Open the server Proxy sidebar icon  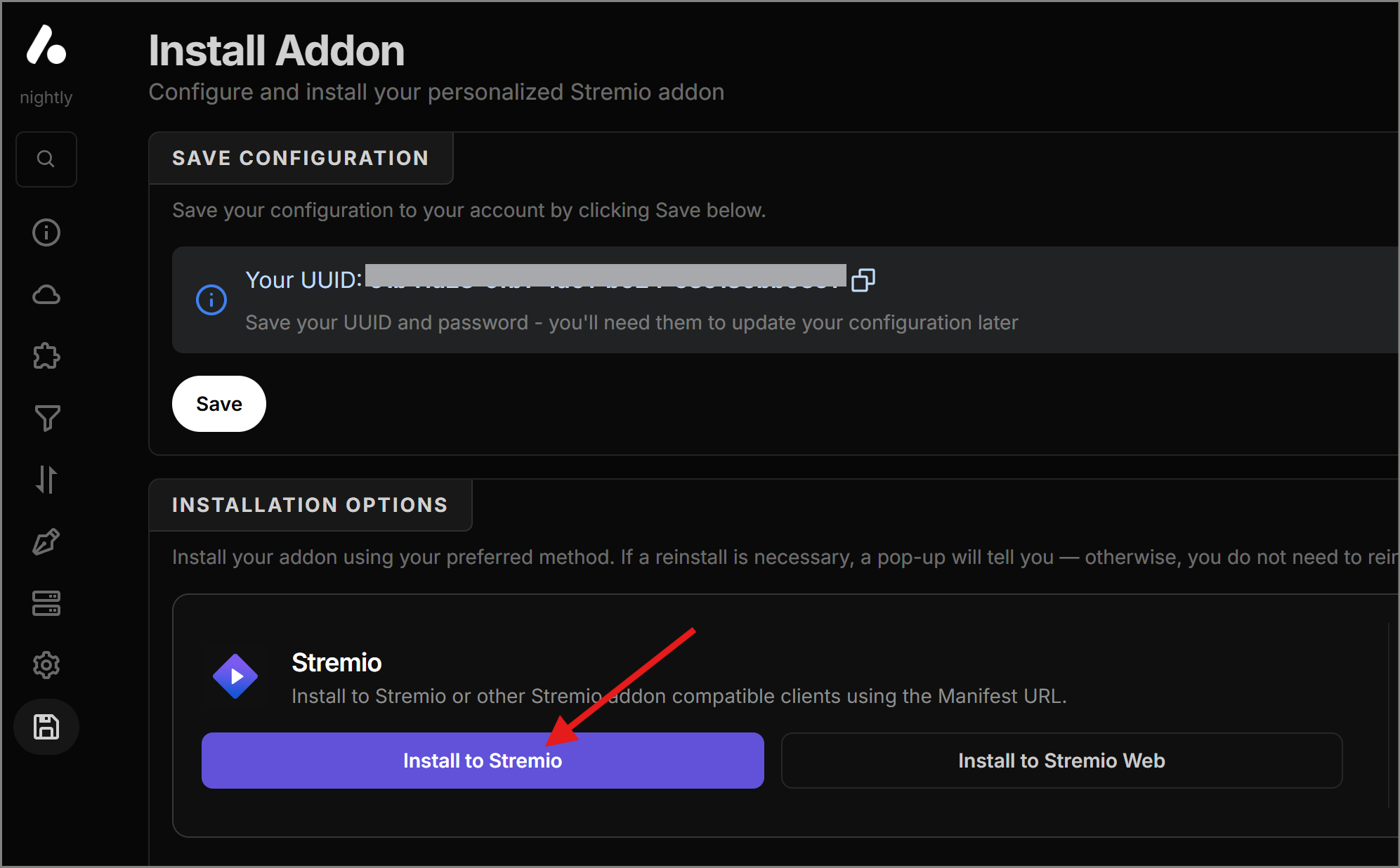46,603
